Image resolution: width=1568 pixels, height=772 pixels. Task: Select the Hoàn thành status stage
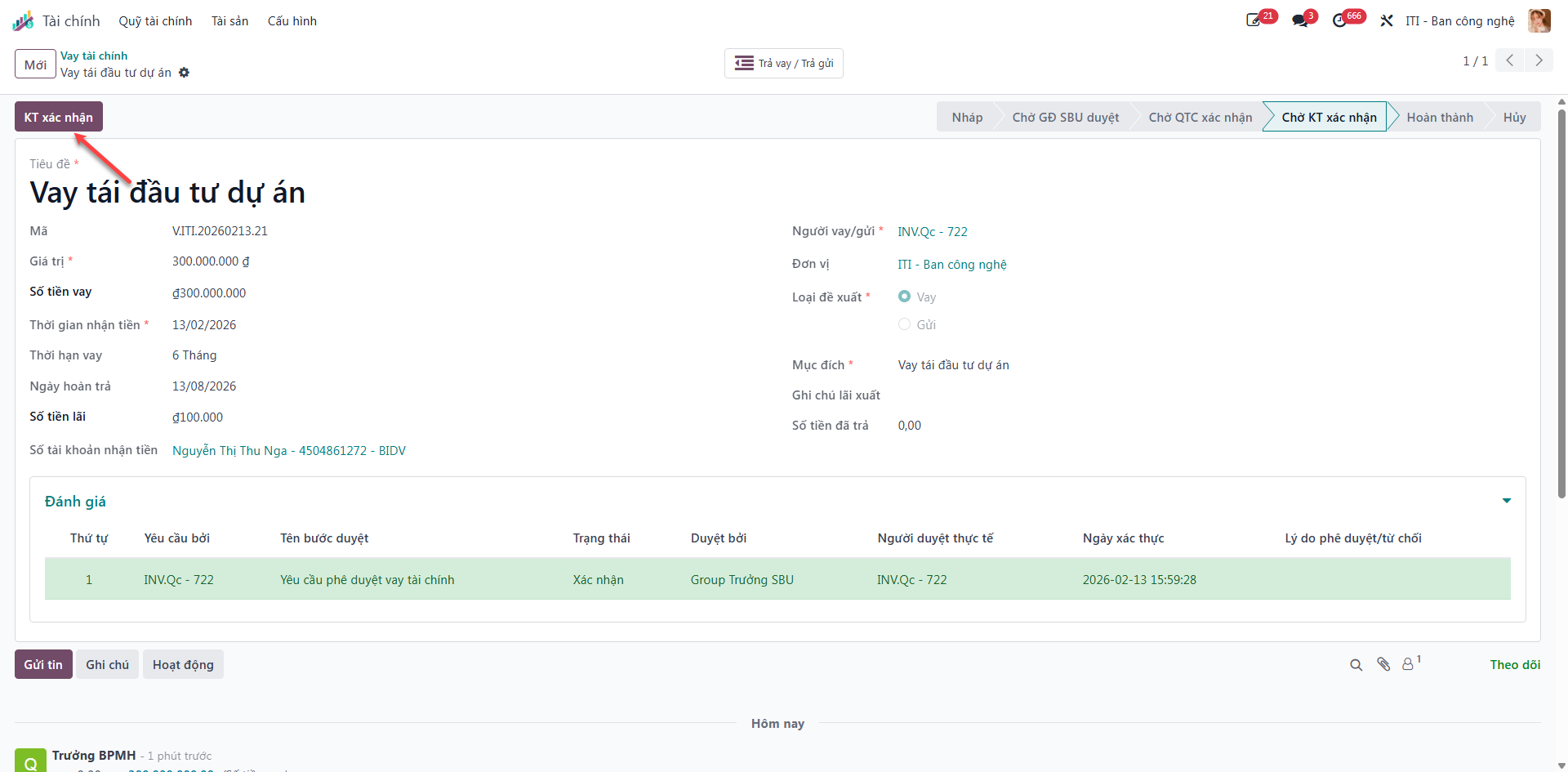[x=1440, y=117]
